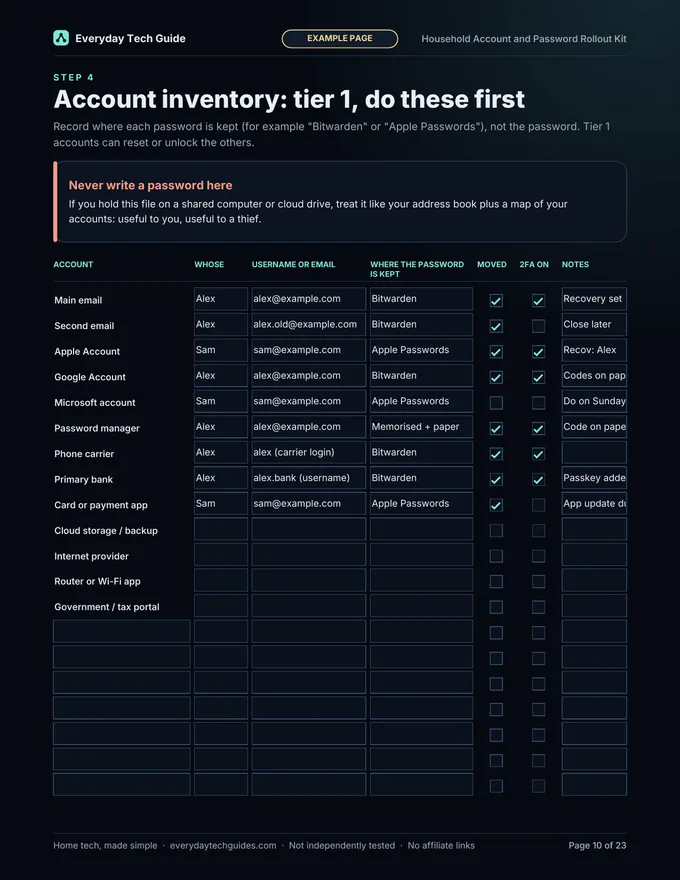
Task: Uncheck Moved for Apple Account
Action: [x=496, y=352]
